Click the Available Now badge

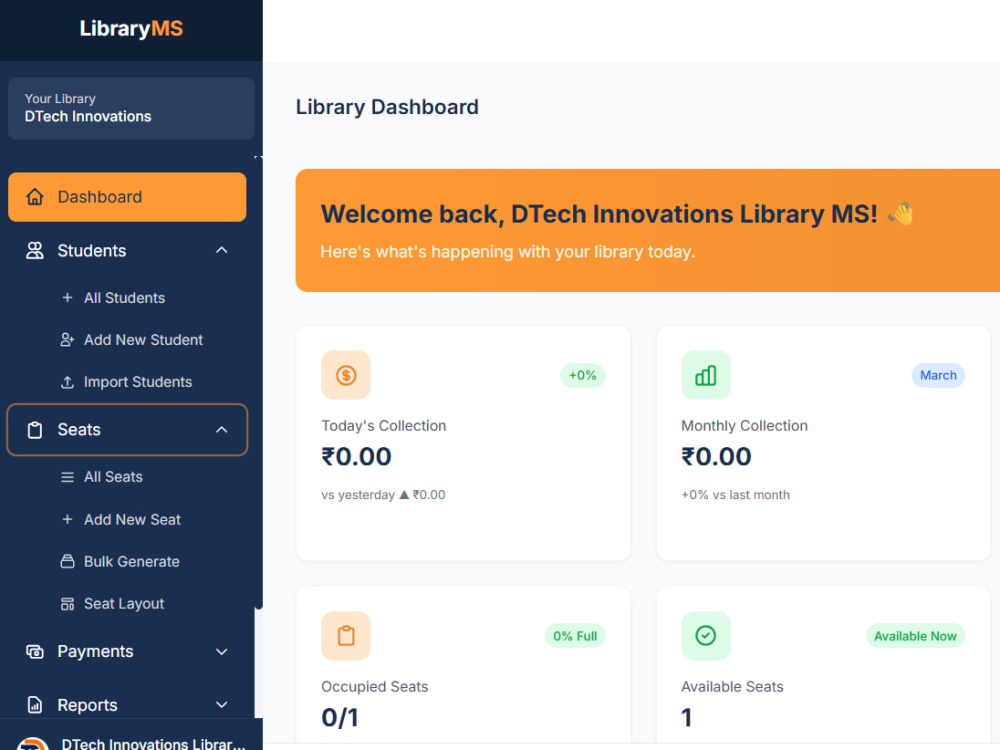[x=915, y=636]
